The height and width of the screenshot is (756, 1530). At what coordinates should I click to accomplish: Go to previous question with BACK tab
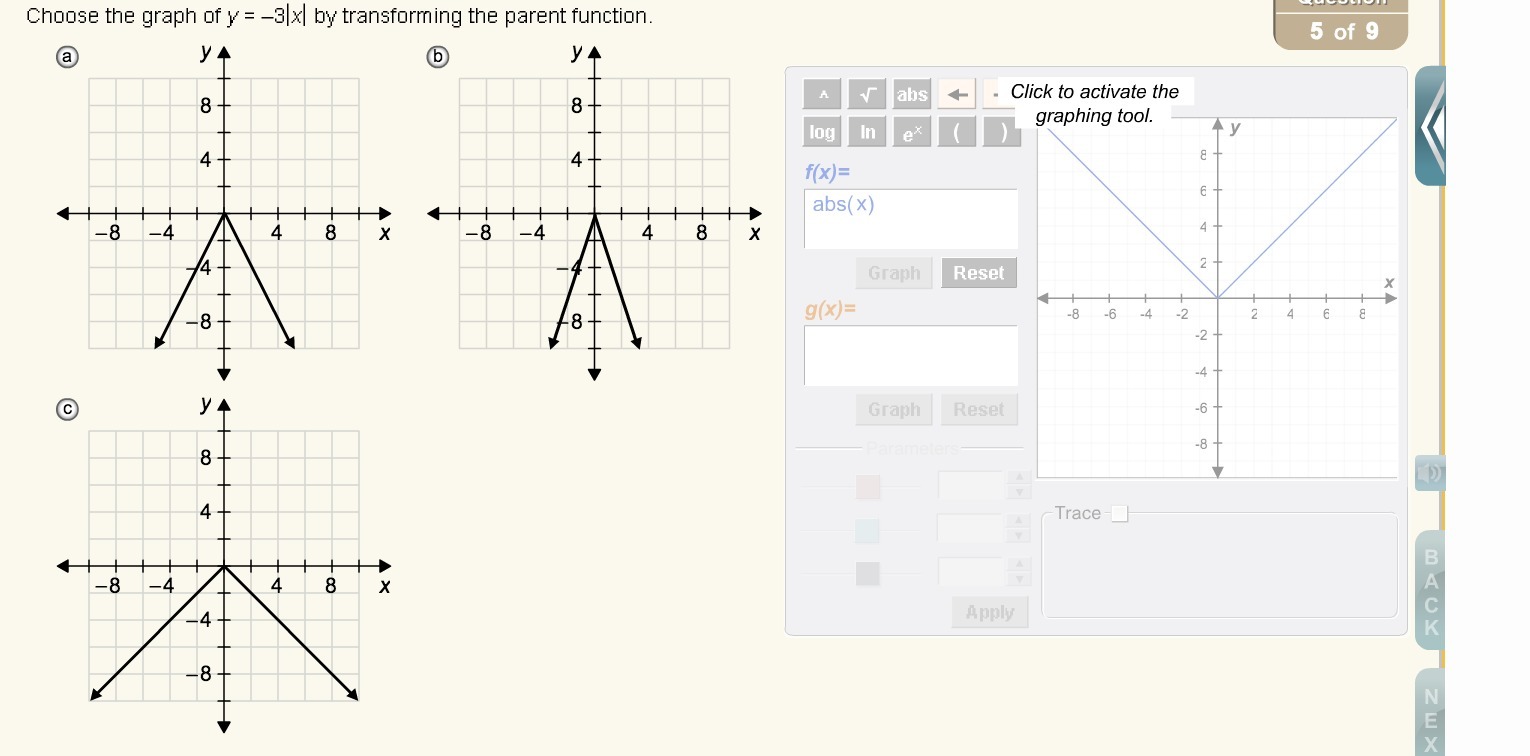click(x=1430, y=591)
